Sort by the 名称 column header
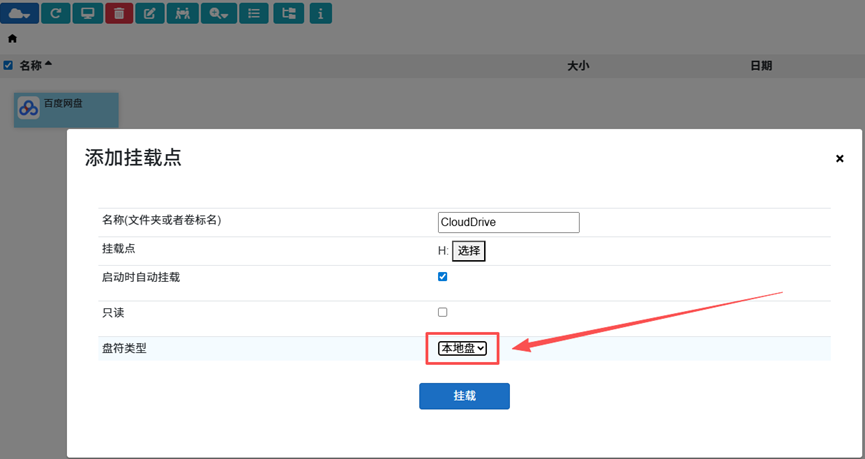Screen dimensions: 865x459 [31, 66]
